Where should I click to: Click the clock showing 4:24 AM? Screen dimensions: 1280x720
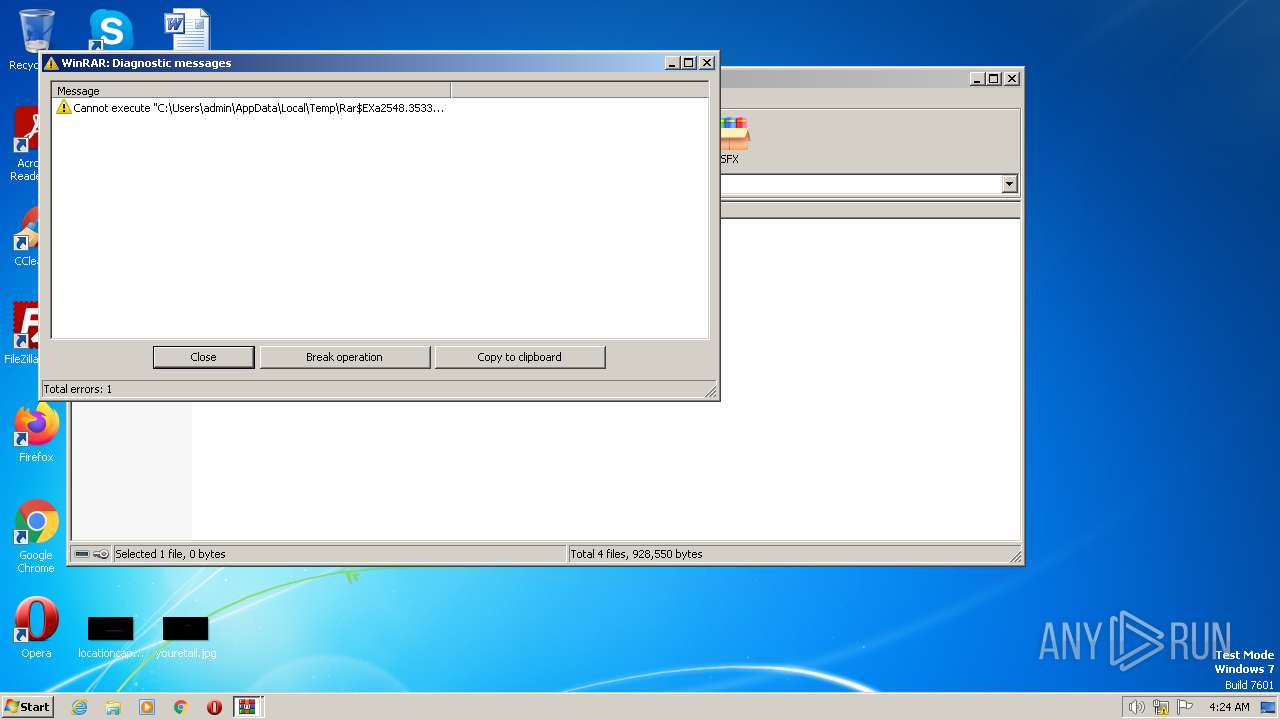coord(1229,707)
